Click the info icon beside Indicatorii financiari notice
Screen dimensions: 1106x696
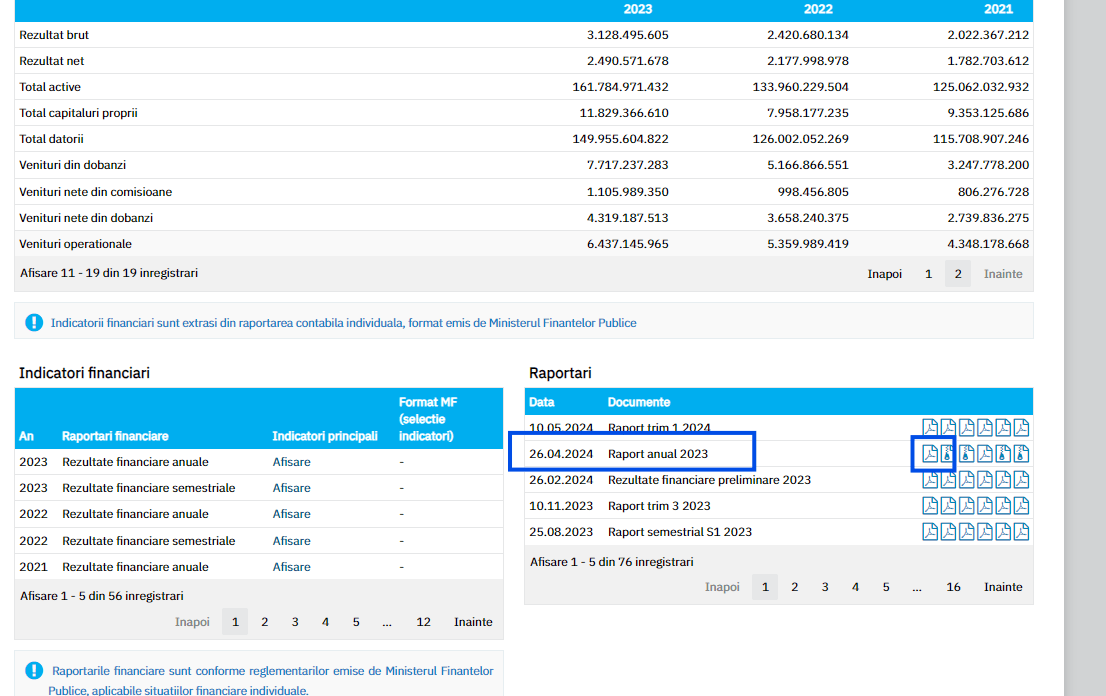[x=34, y=323]
